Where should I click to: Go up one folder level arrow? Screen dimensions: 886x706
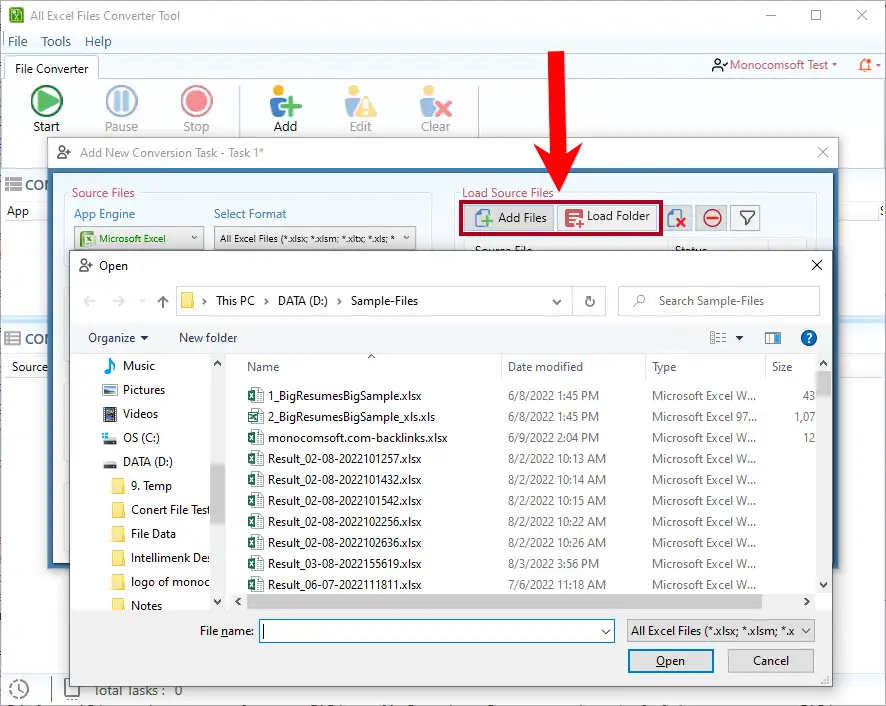click(163, 301)
